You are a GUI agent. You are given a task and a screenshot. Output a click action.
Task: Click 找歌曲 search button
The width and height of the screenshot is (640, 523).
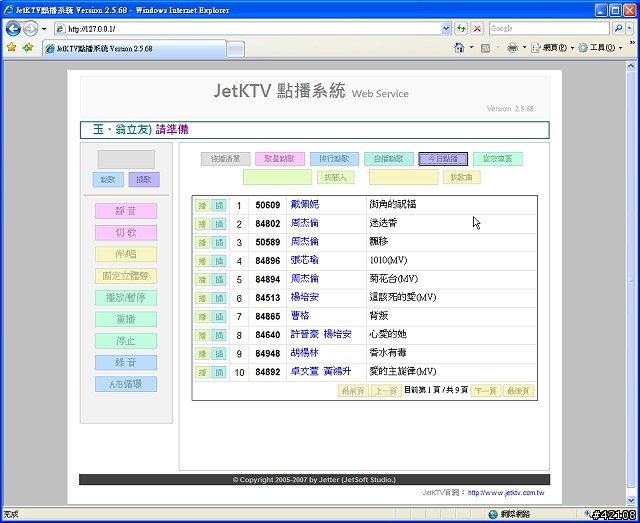pyautogui.click(x=462, y=177)
